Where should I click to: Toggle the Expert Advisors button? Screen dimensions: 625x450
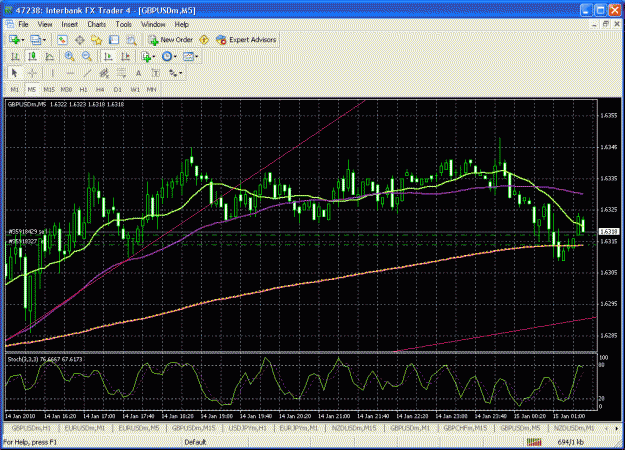pyautogui.click(x=246, y=40)
